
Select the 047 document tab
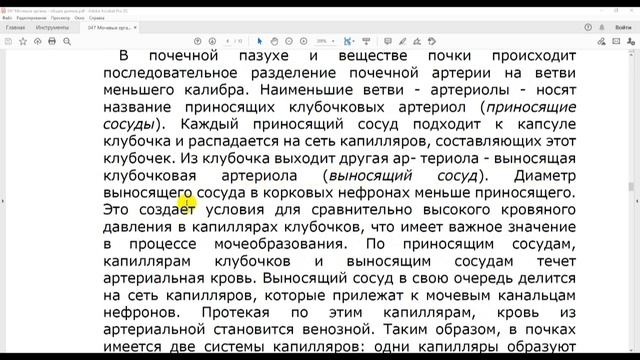[x=109, y=28]
